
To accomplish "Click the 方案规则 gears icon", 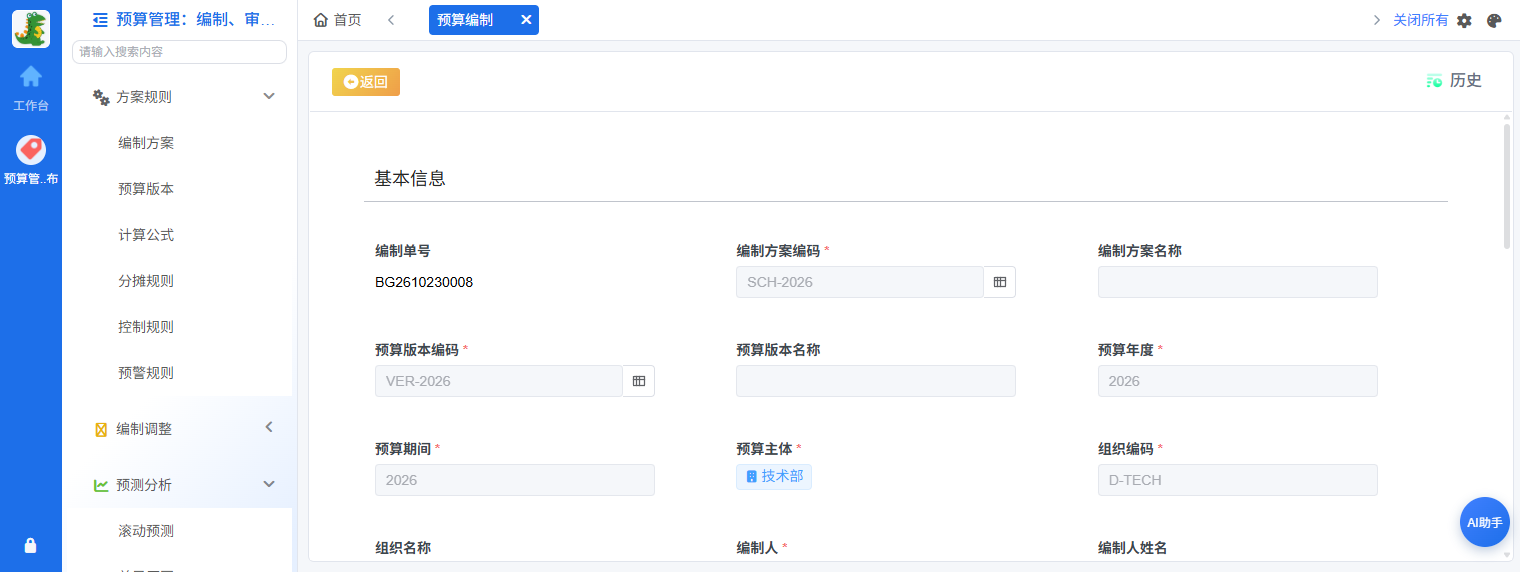I will pyautogui.click(x=101, y=97).
